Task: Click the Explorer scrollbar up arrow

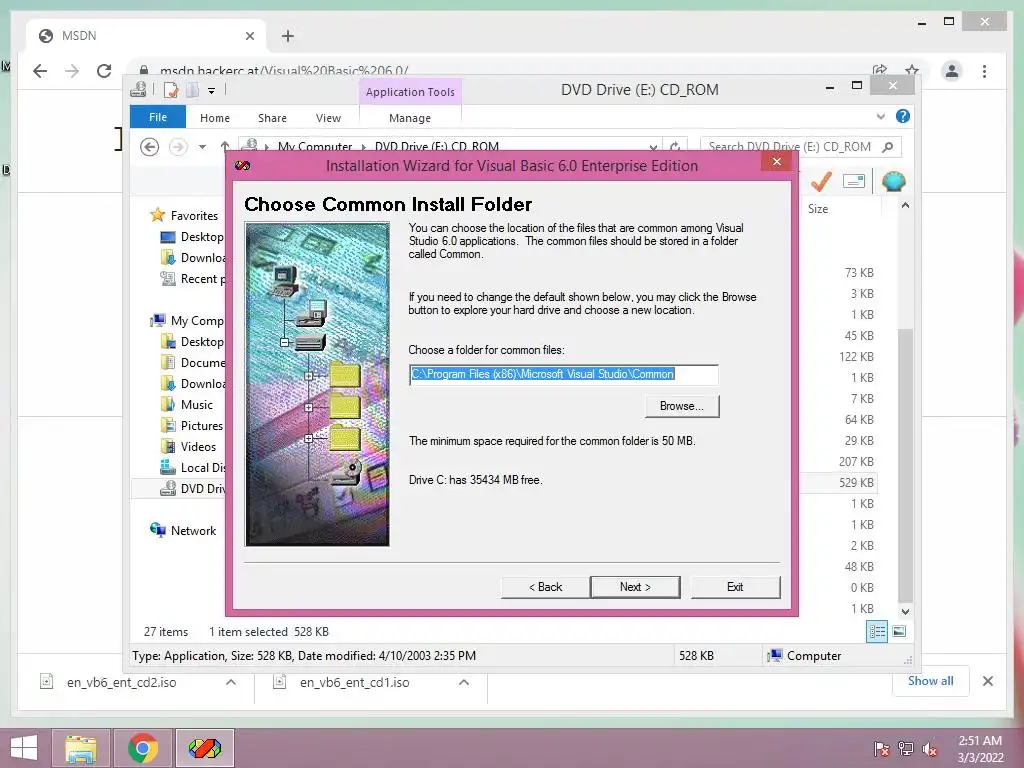Action: 905,205
